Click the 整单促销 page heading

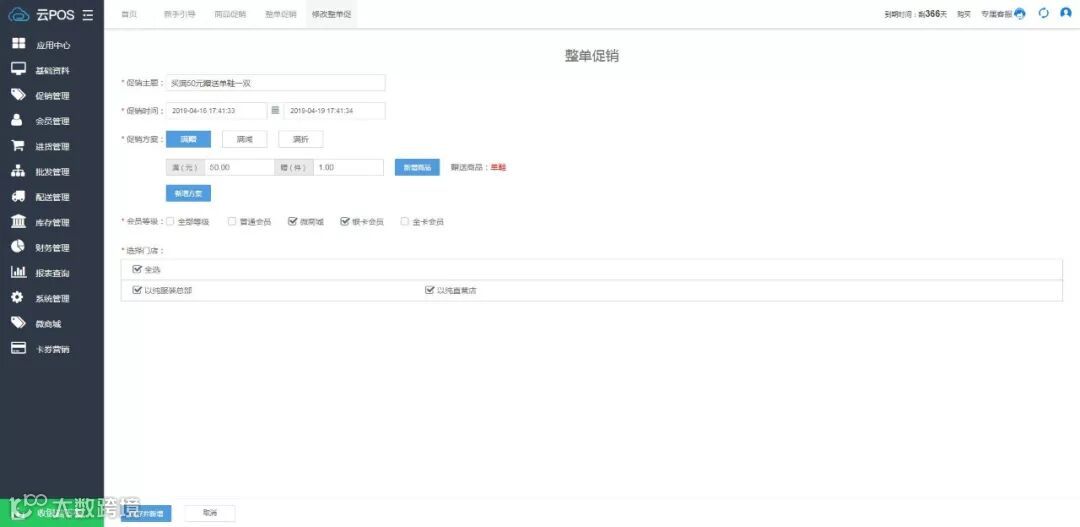coord(592,56)
